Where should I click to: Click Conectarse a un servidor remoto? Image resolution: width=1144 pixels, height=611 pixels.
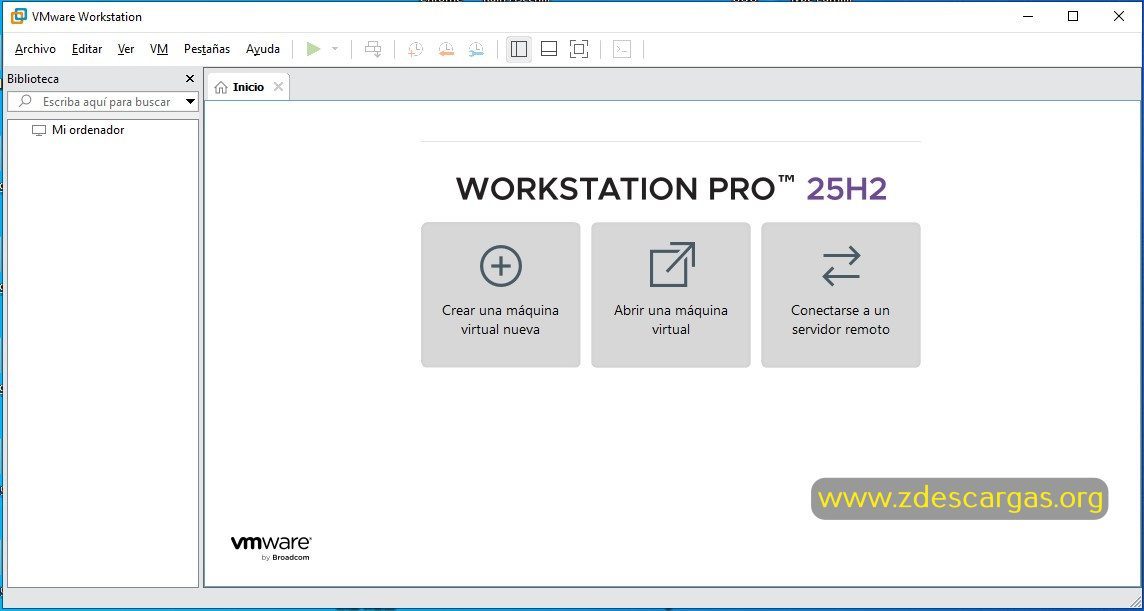pyautogui.click(x=840, y=294)
